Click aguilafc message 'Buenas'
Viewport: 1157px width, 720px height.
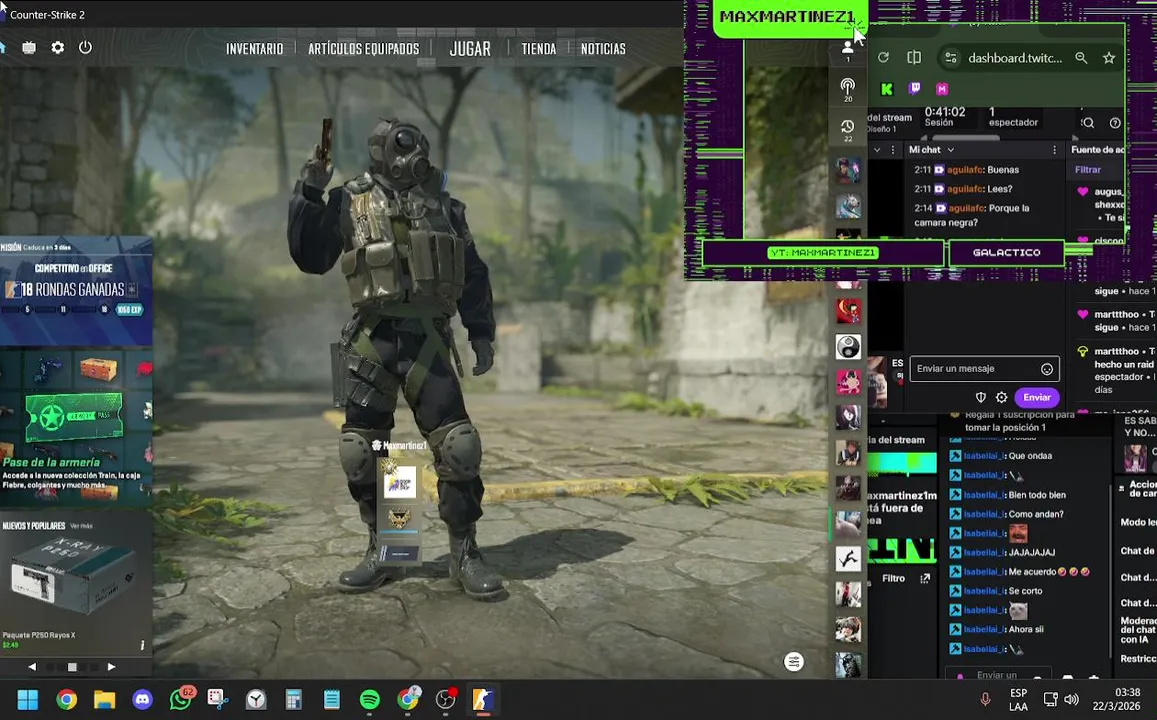pyautogui.click(x=967, y=170)
